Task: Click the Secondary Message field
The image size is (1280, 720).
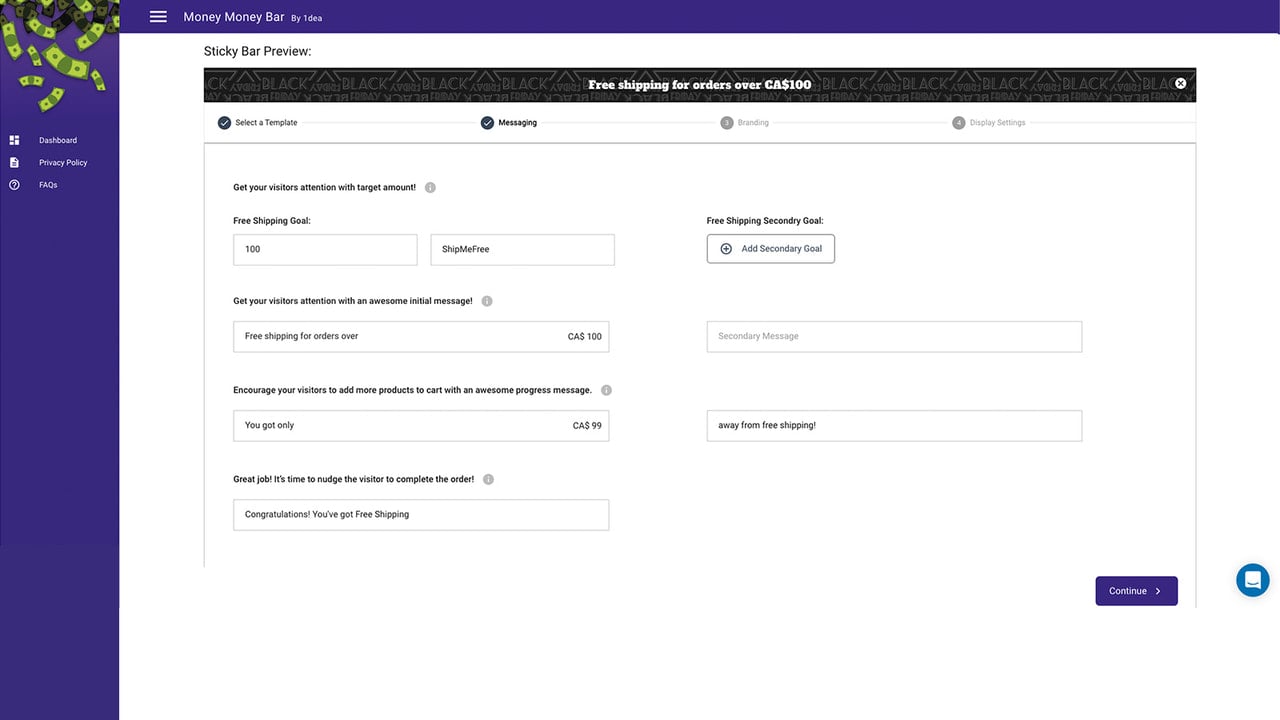Action: coord(894,337)
